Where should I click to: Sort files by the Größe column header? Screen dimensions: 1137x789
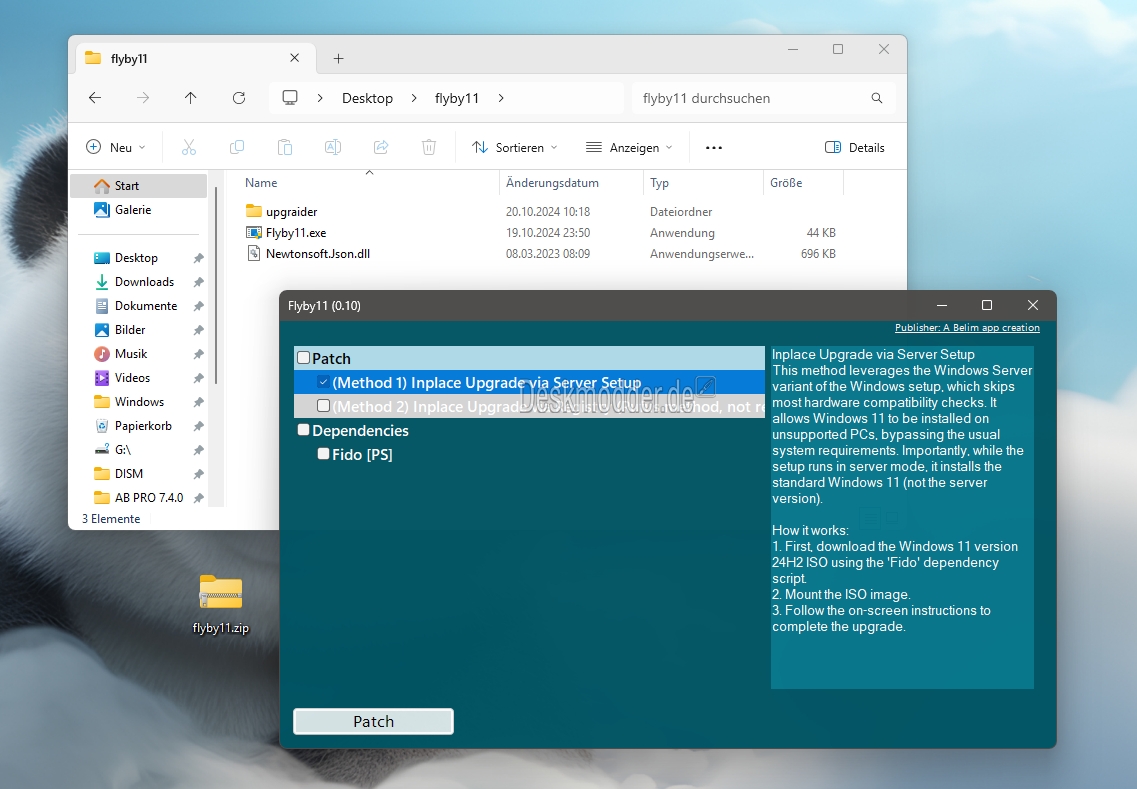click(803, 183)
